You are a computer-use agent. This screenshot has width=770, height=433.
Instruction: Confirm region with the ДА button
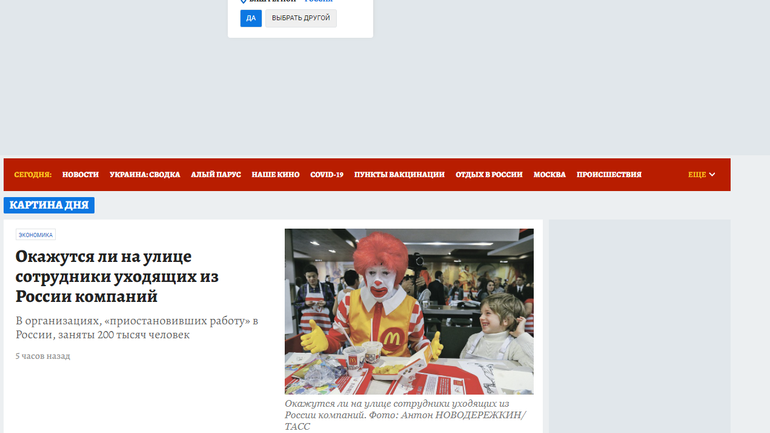click(x=250, y=18)
